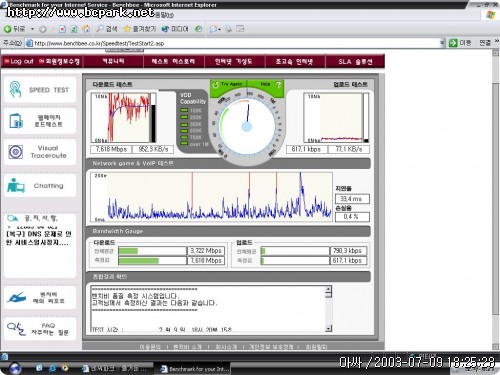Viewport: 500px width, 375px height.
Task: Select SPEED TEST in the sidebar
Action: [40, 90]
